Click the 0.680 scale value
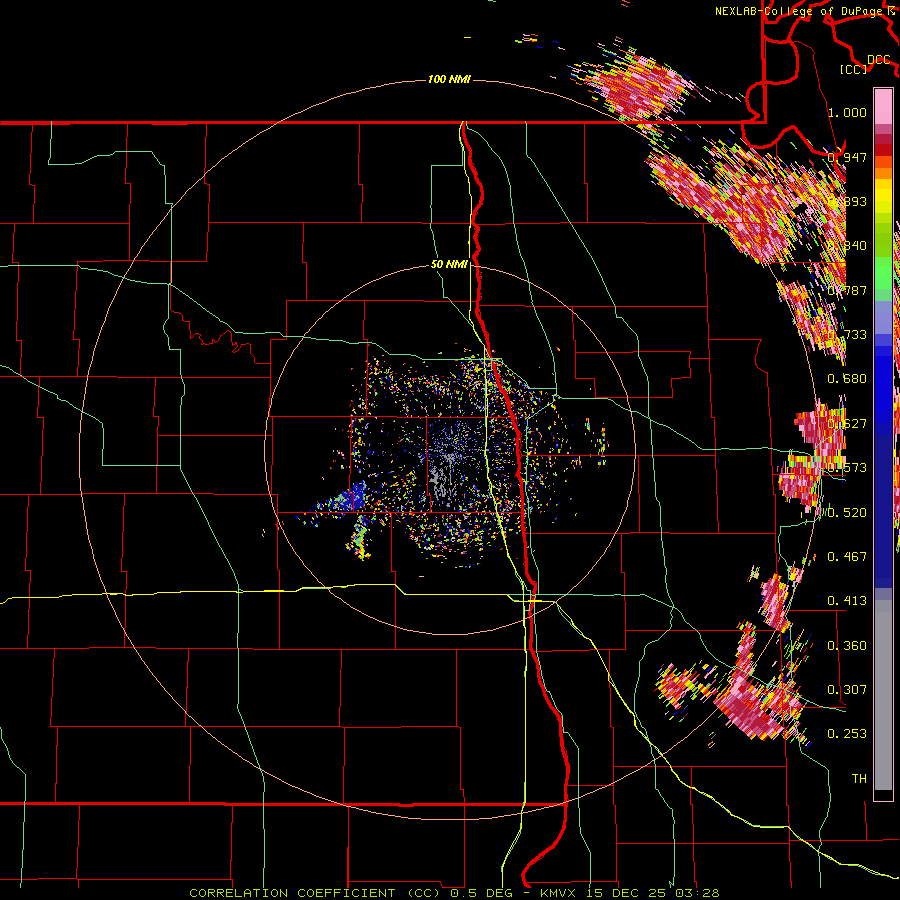900x900 pixels. pos(847,379)
